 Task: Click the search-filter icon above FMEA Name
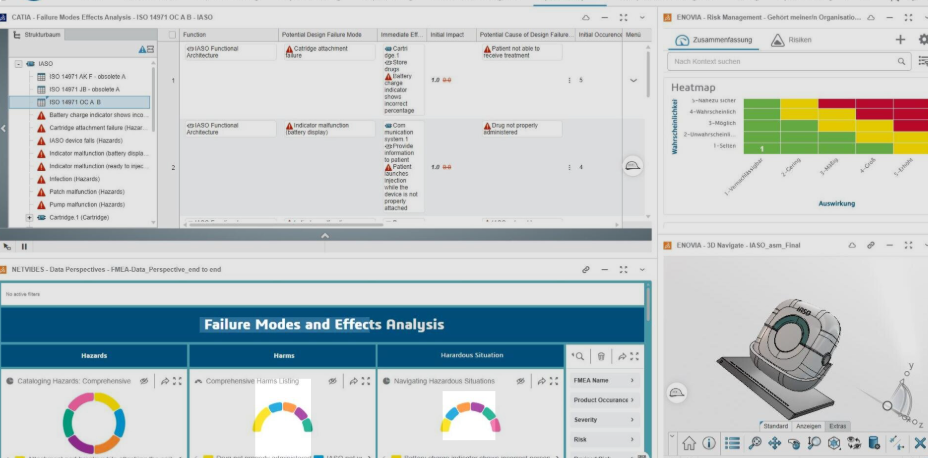pos(578,356)
